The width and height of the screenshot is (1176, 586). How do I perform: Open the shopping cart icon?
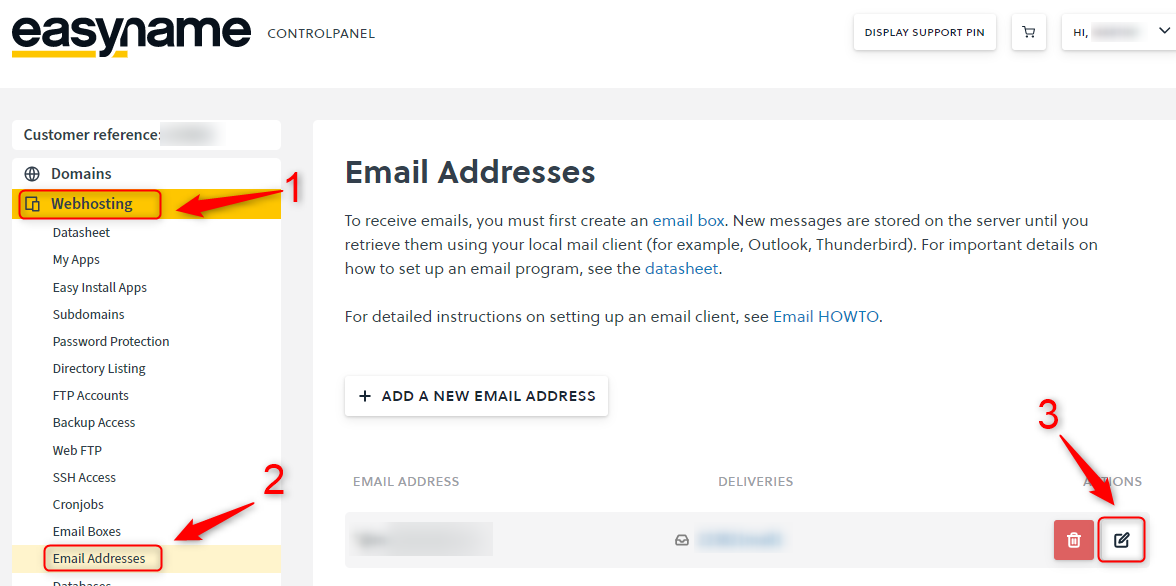[x=1028, y=32]
